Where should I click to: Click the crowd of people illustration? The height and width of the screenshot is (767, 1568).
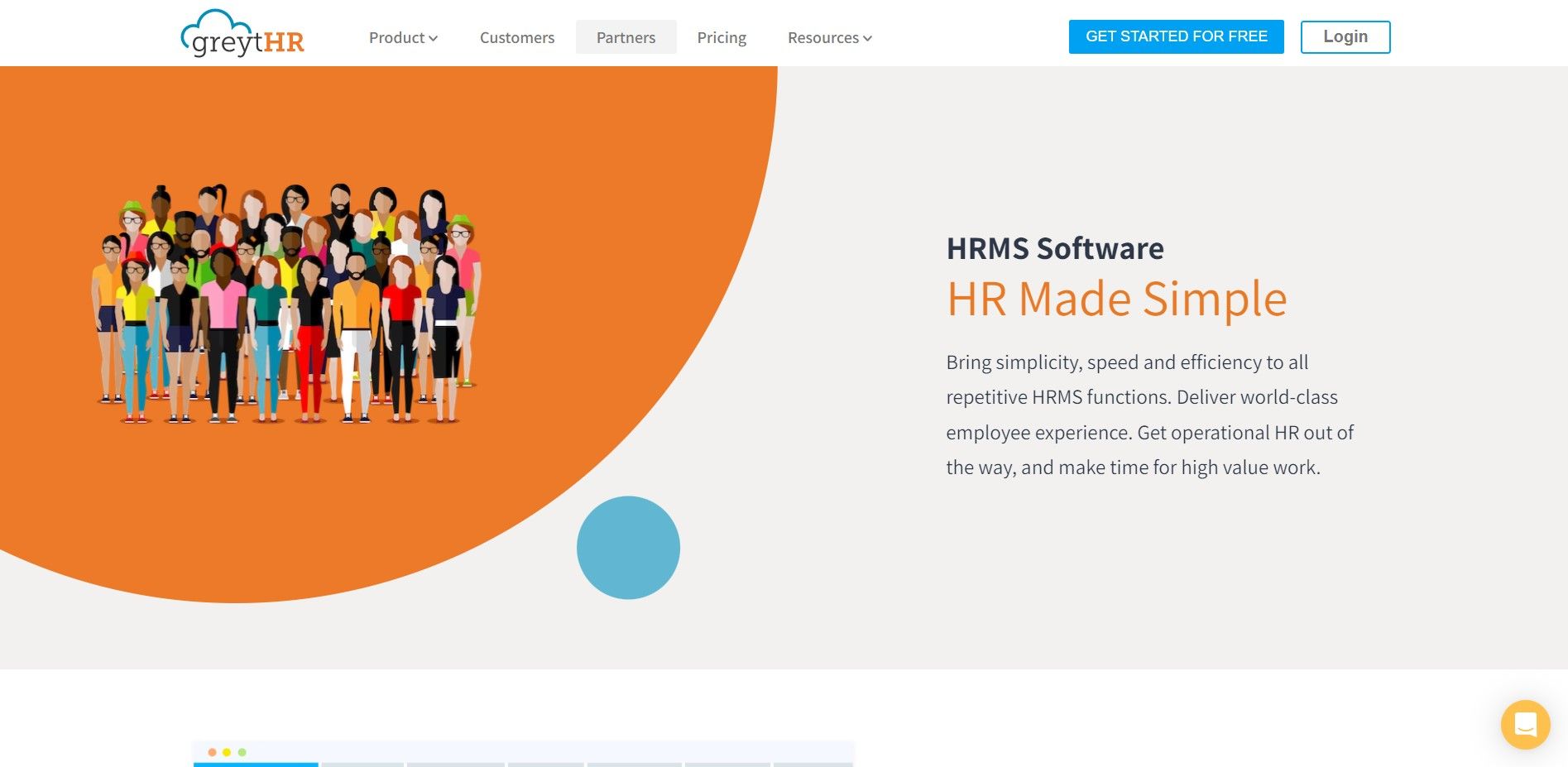286,304
